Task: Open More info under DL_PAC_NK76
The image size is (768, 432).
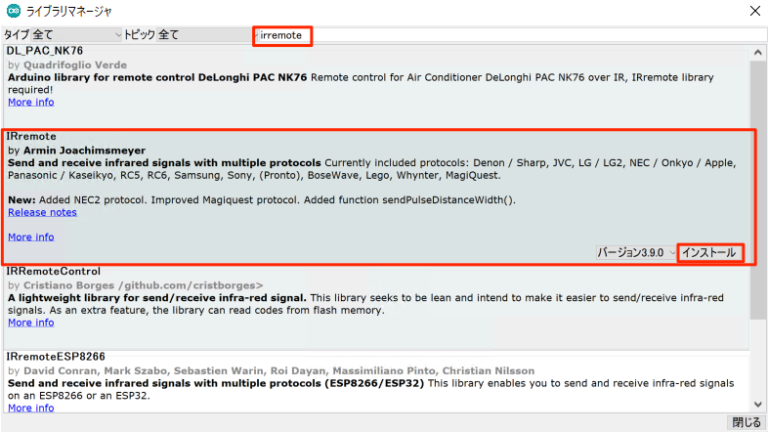Action: point(31,102)
